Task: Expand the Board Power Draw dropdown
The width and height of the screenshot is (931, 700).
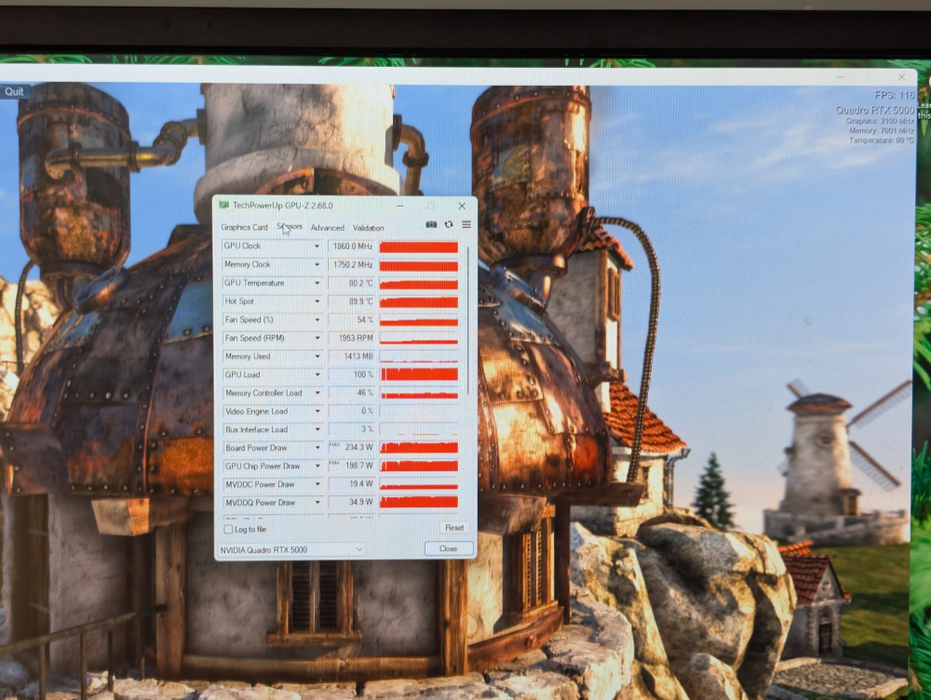Action: 316,448
